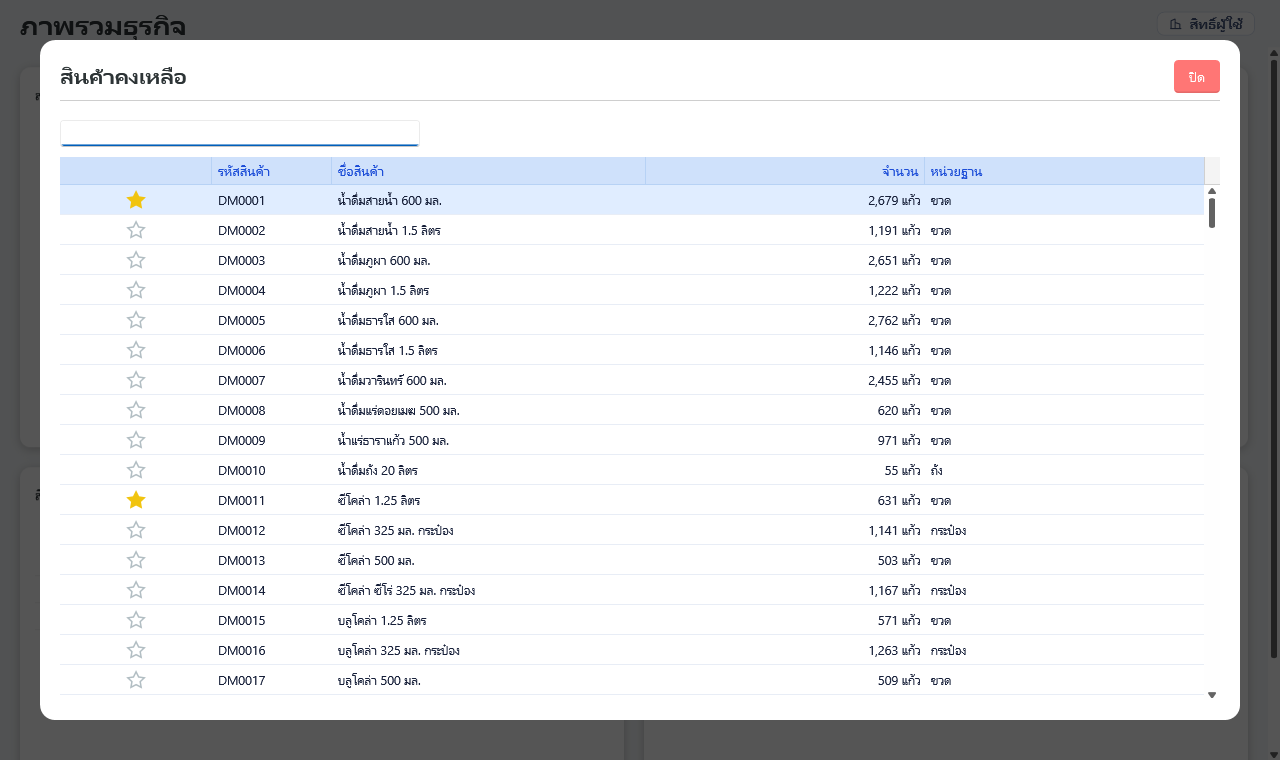Click บลูโคล่า 1.25 ลิตร name
This screenshot has height=760, width=1280.
[382, 620]
